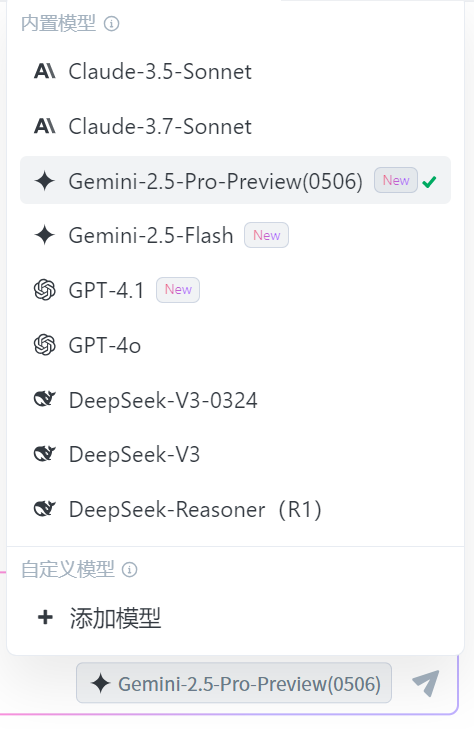
Task: Choose GPT-4.1 from the model list
Action: pyautogui.click(x=235, y=290)
